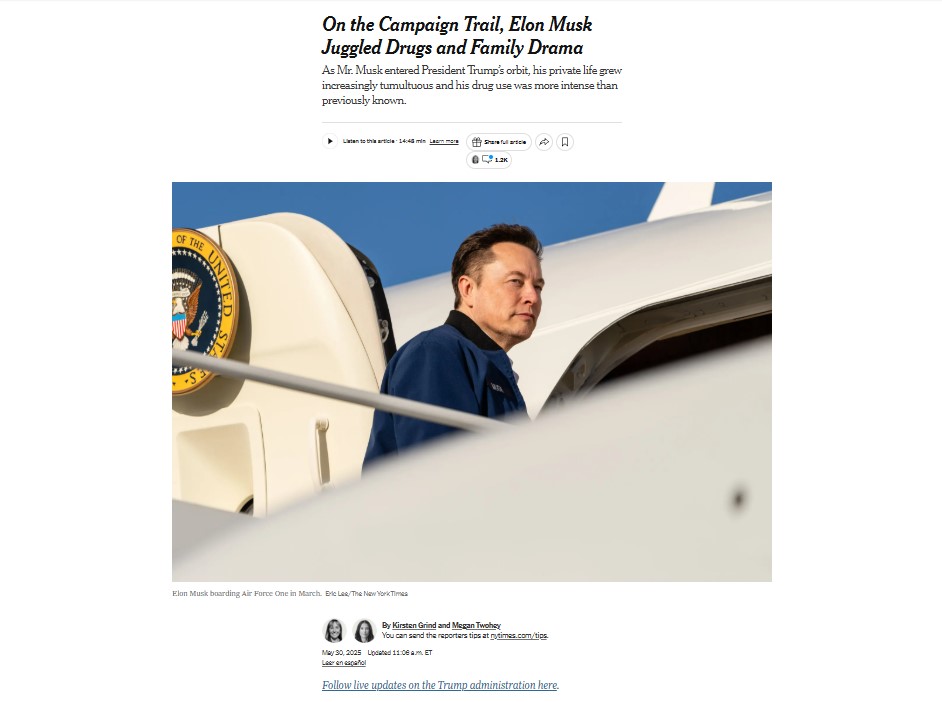Open Kirsten Grind's author photo

click(334, 631)
